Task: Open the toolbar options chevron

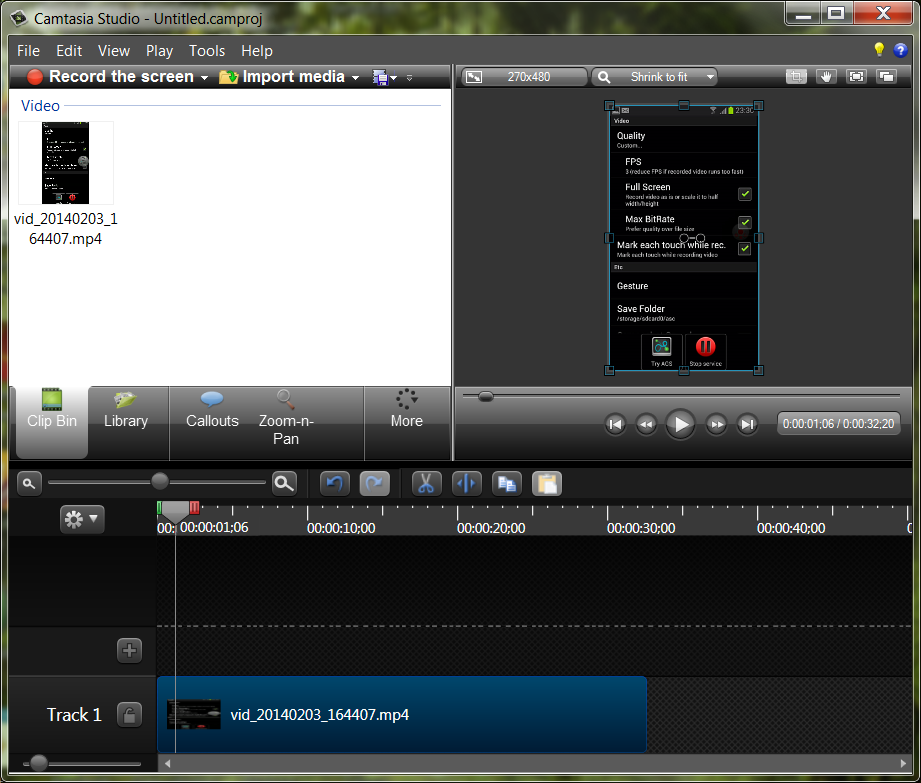Action: pos(409,78)
